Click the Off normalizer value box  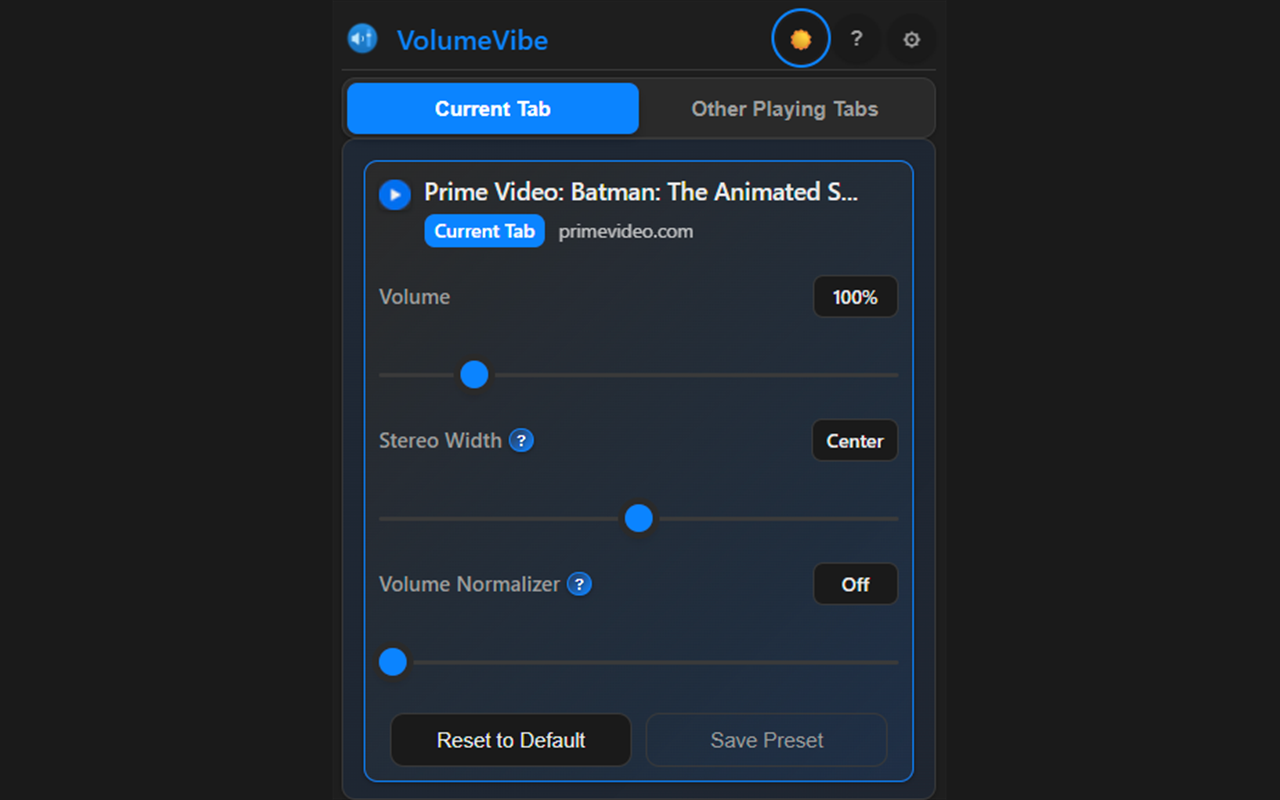(855, 585)
